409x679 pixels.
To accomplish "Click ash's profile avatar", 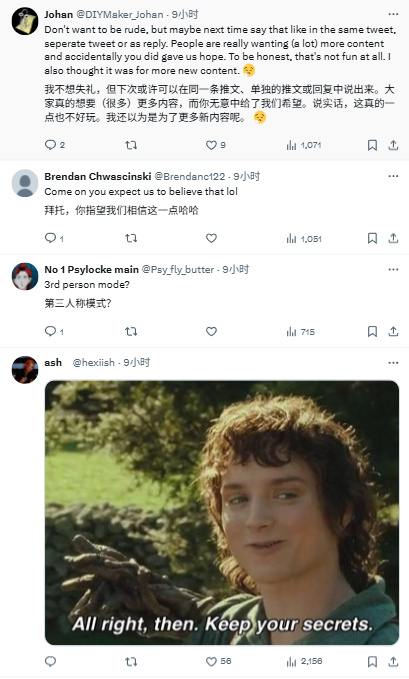I will click(25, 369).
